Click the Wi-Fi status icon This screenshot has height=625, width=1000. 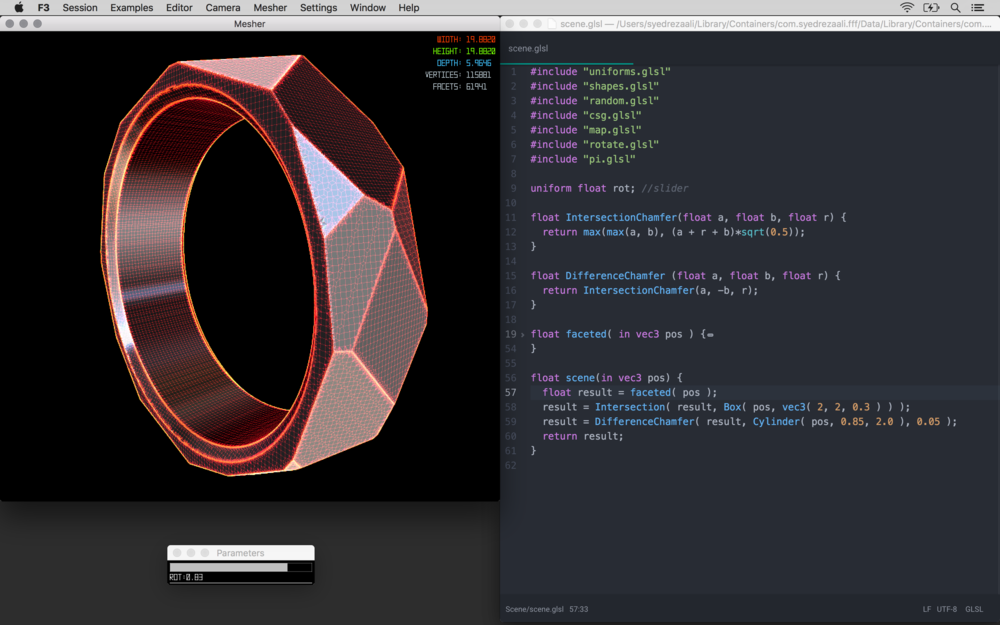[907, 8]
